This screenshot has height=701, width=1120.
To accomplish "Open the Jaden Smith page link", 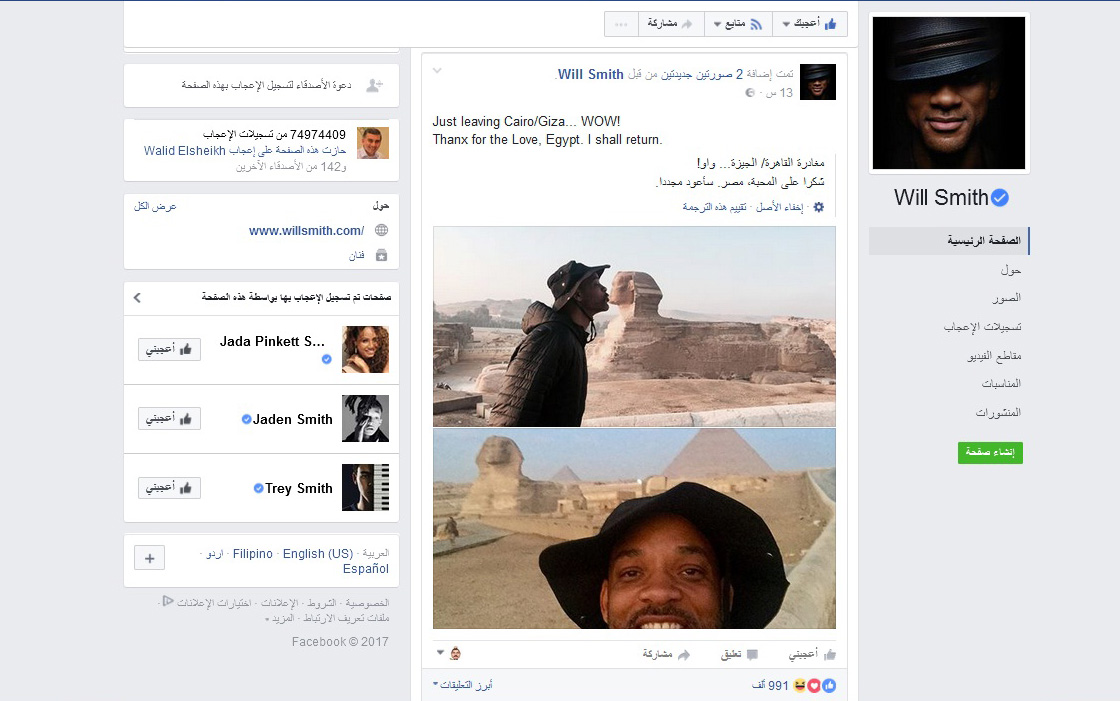I will (x=293, y=419).
